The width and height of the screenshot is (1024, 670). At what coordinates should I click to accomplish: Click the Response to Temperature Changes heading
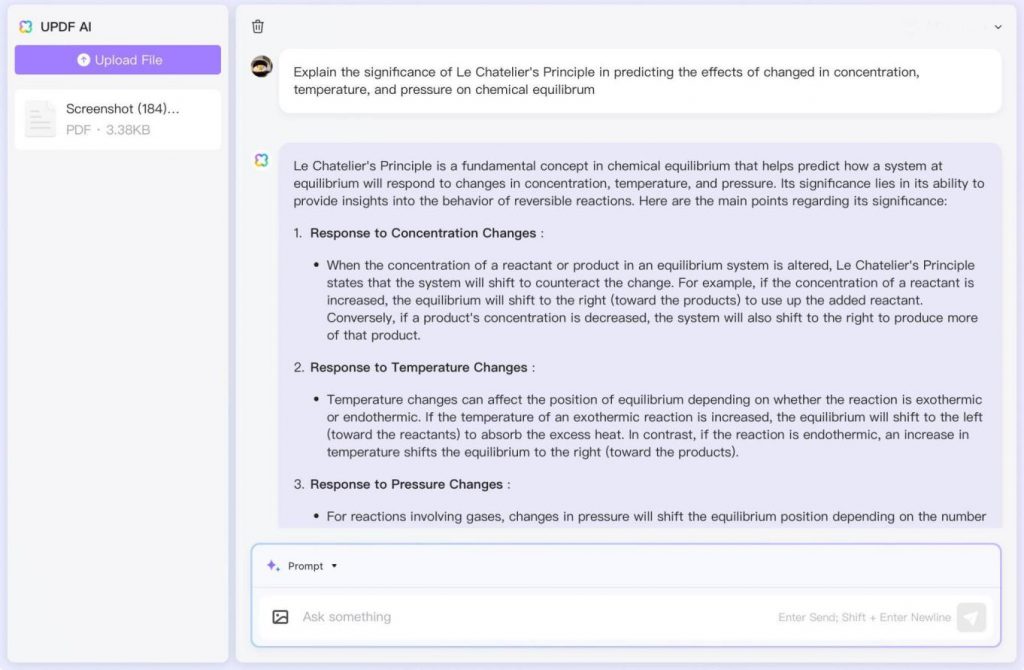tap(419, 367)
